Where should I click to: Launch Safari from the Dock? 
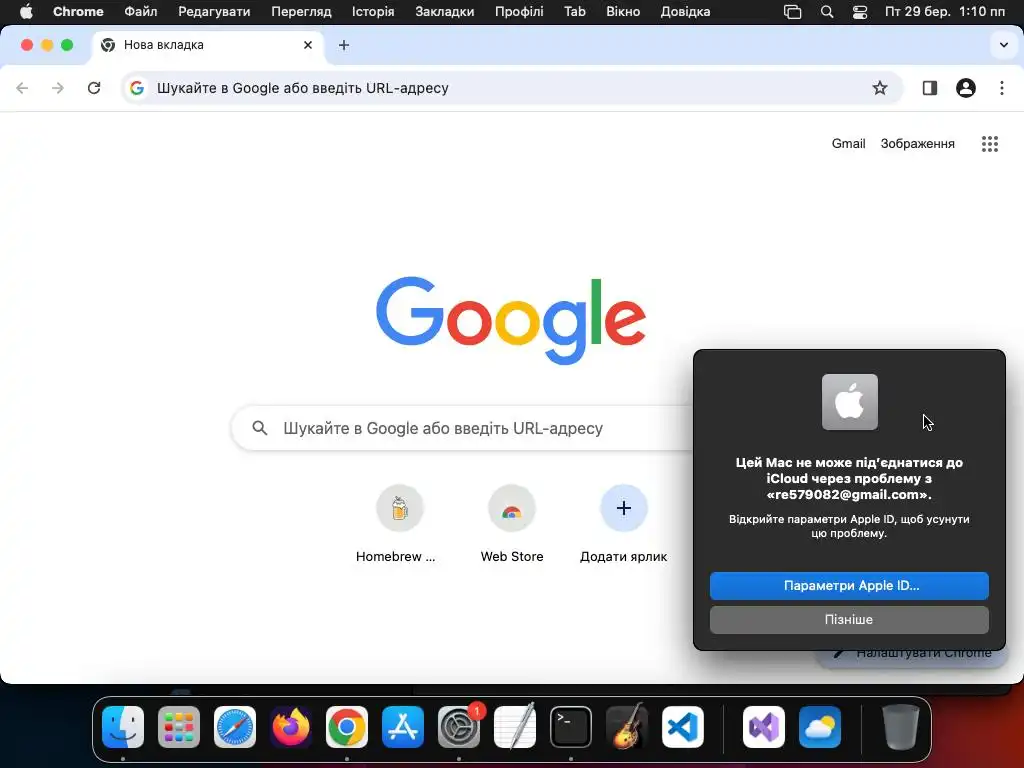pyautogui.click(x=235, y=727)
